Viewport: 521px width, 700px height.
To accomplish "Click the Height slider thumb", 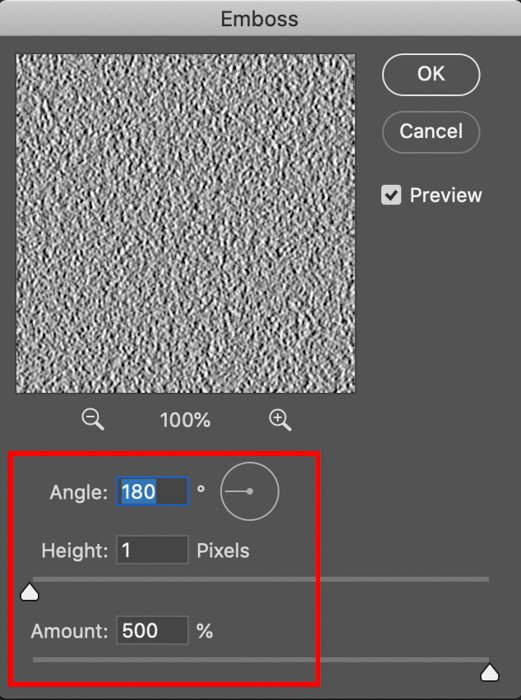I will pos(29,592).
